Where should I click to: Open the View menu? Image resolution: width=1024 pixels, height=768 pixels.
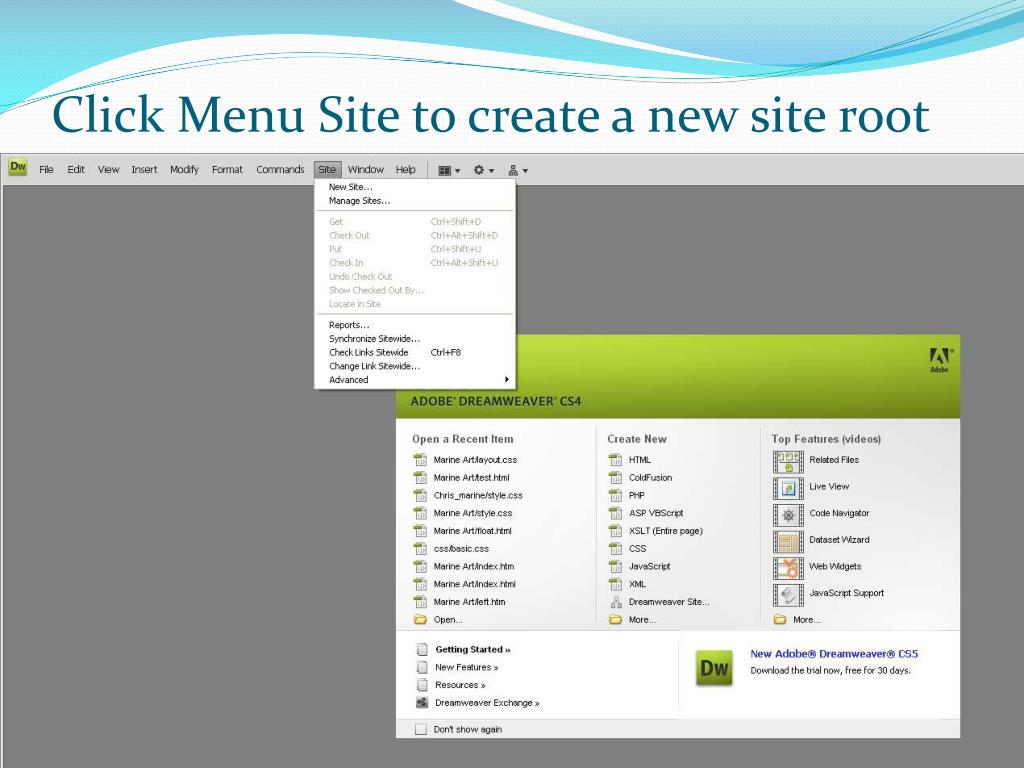108,170
